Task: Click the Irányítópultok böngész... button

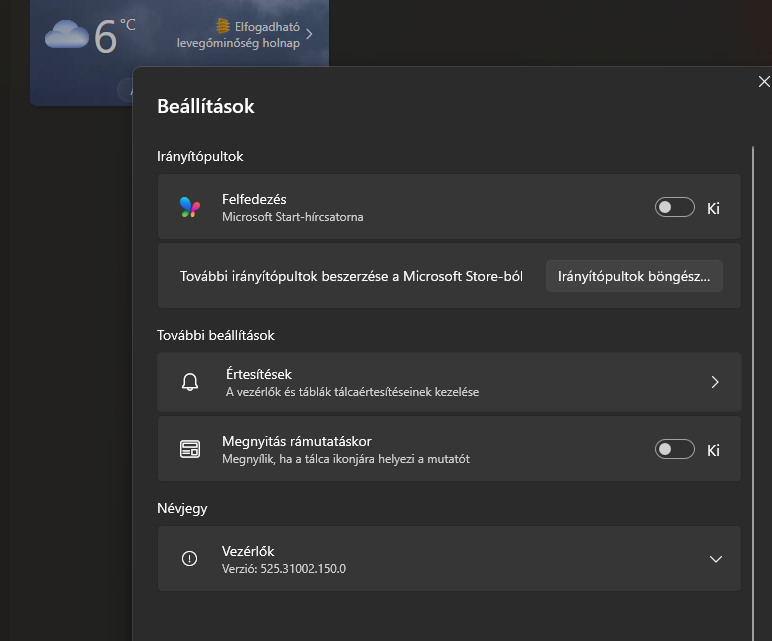Action: (634, 276)
